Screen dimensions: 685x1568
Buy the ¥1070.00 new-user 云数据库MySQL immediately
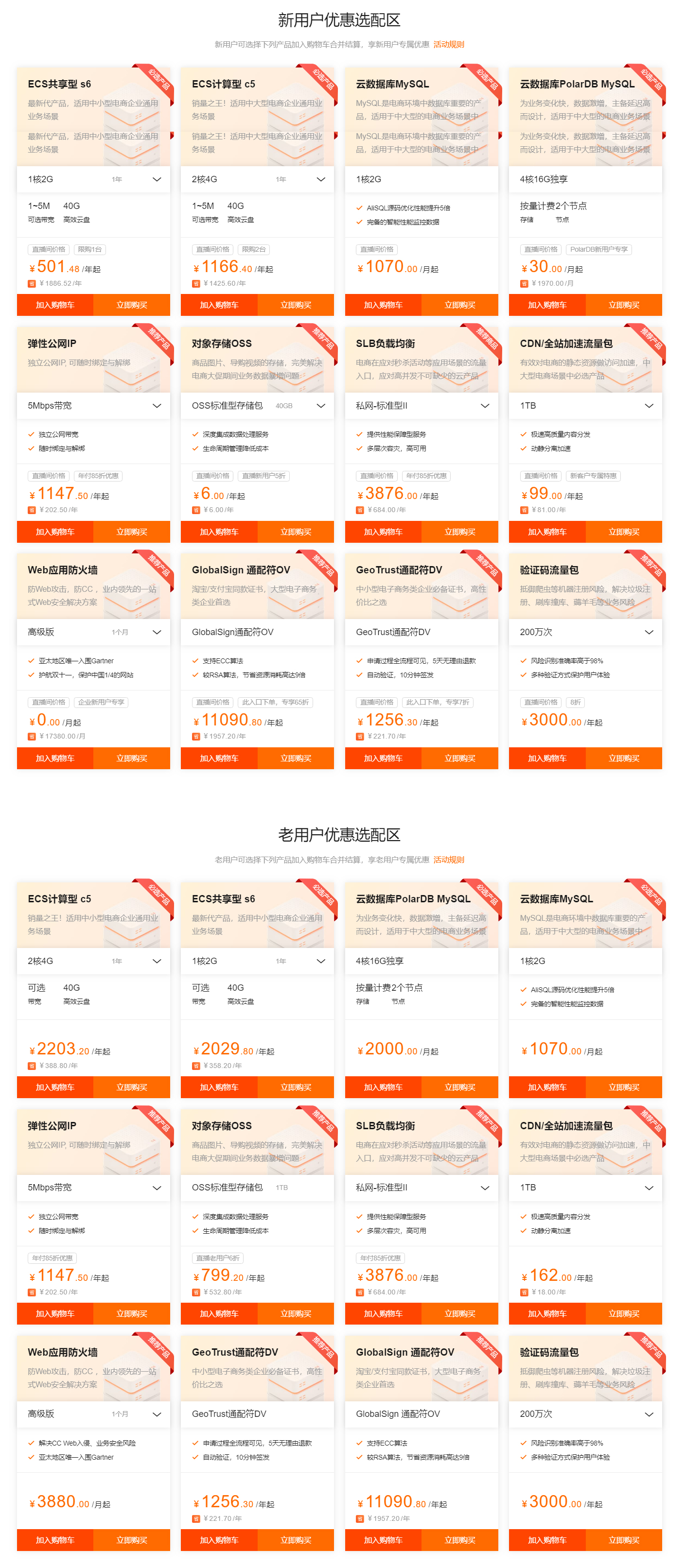coord(460,305)
